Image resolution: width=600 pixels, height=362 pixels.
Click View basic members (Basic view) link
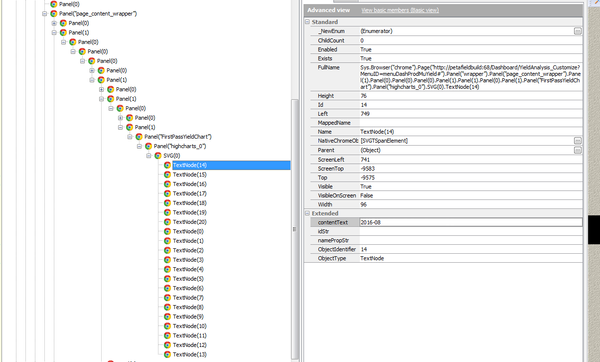400,10
